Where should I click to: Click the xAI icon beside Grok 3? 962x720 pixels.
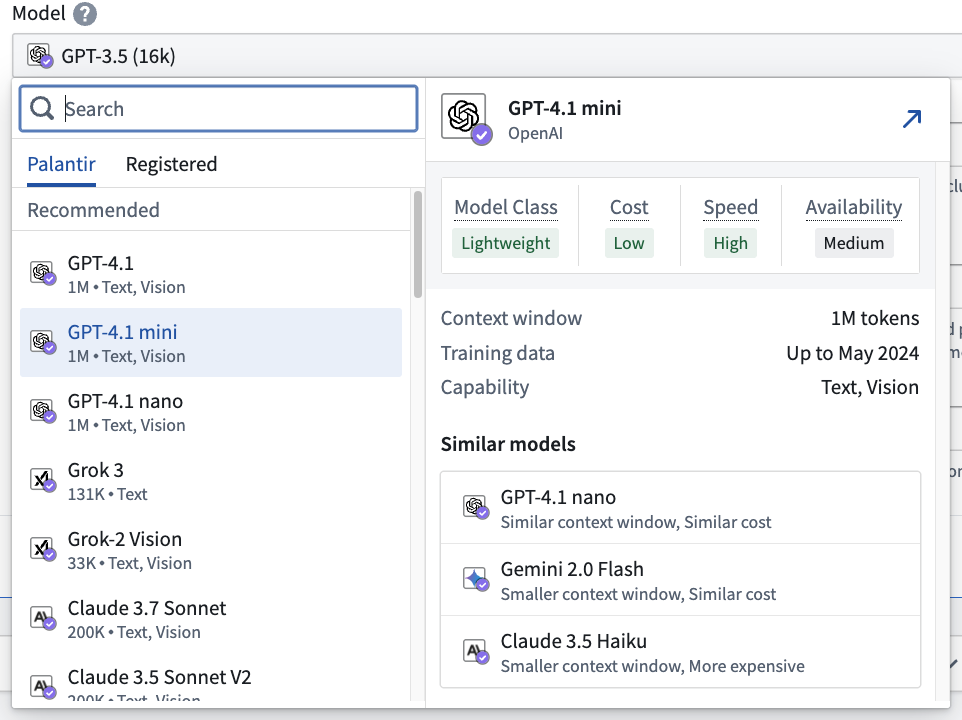(43, 480)
